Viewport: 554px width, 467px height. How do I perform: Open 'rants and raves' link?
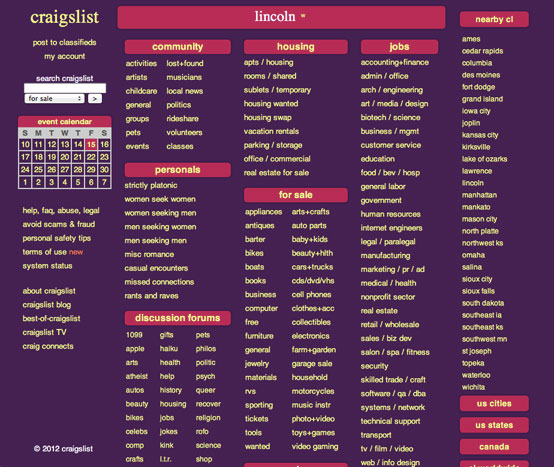(151, 296)
